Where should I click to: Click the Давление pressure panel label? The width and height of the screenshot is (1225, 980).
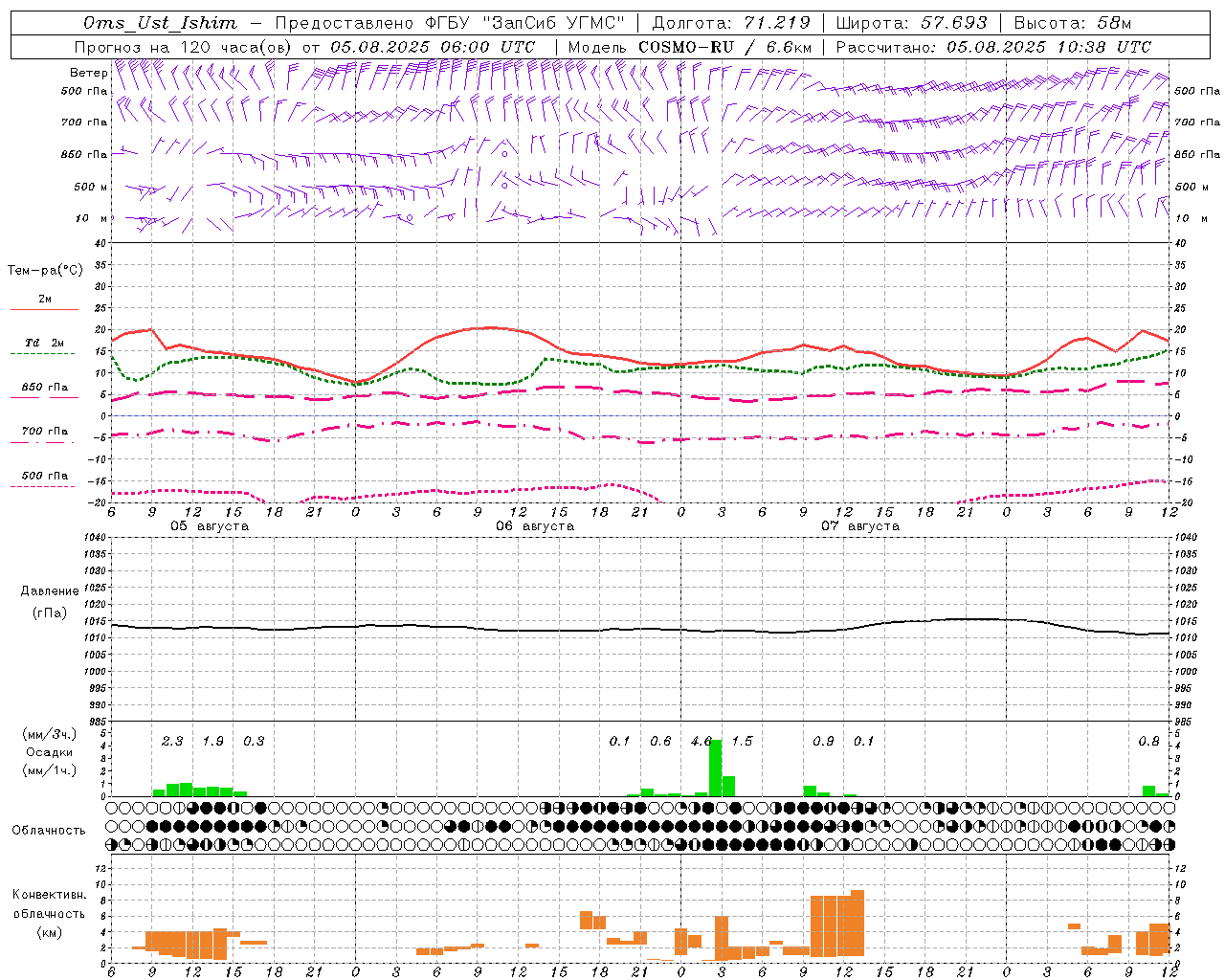click(50, 591)
